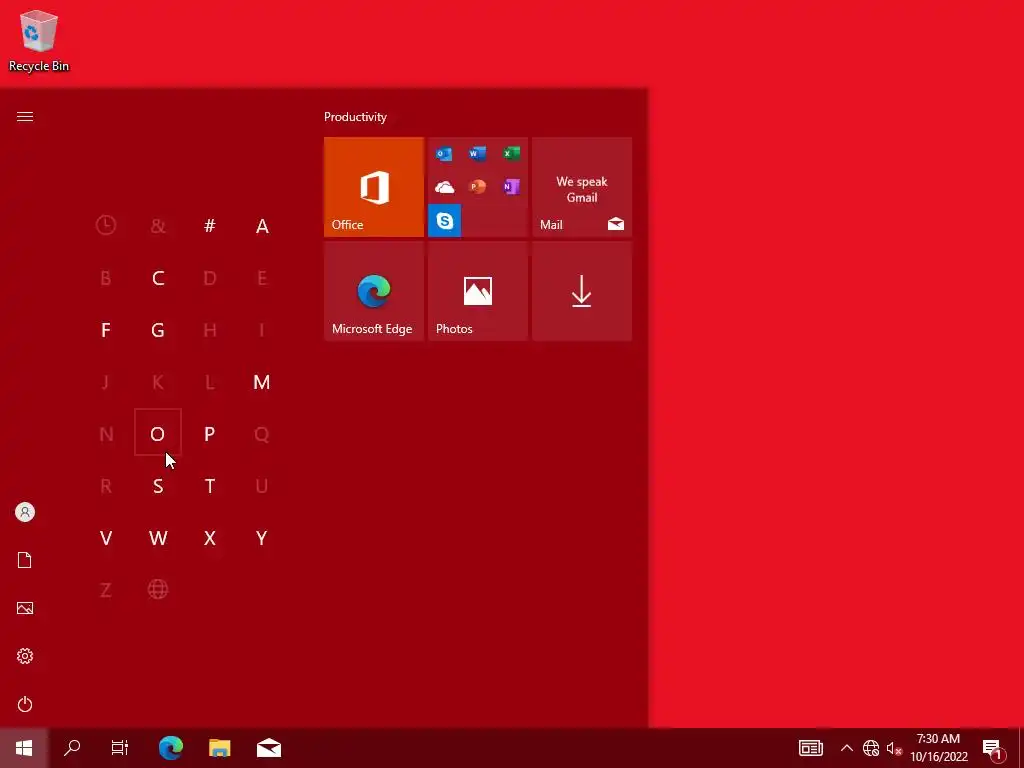This screenshot has width=1024, height=768.
Task: Launch OneNote from the Office apps folder tile
Action: (x=511, y=187)
